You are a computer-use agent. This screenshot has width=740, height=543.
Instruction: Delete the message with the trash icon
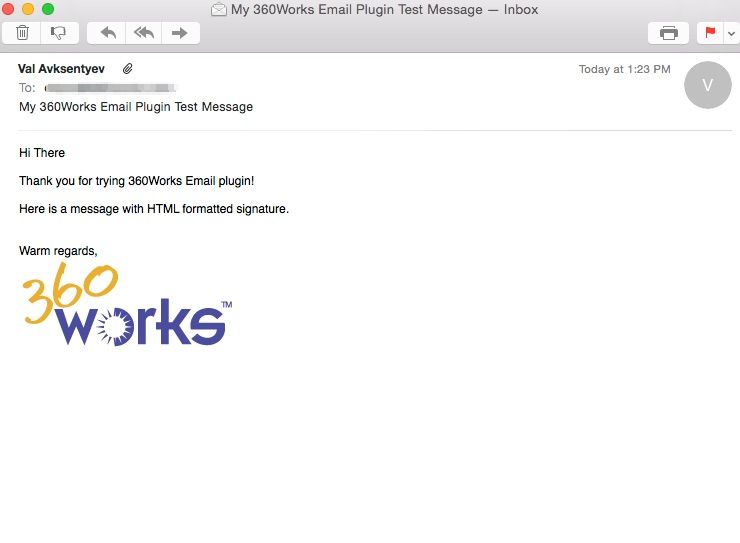click(x=22, y=33)
